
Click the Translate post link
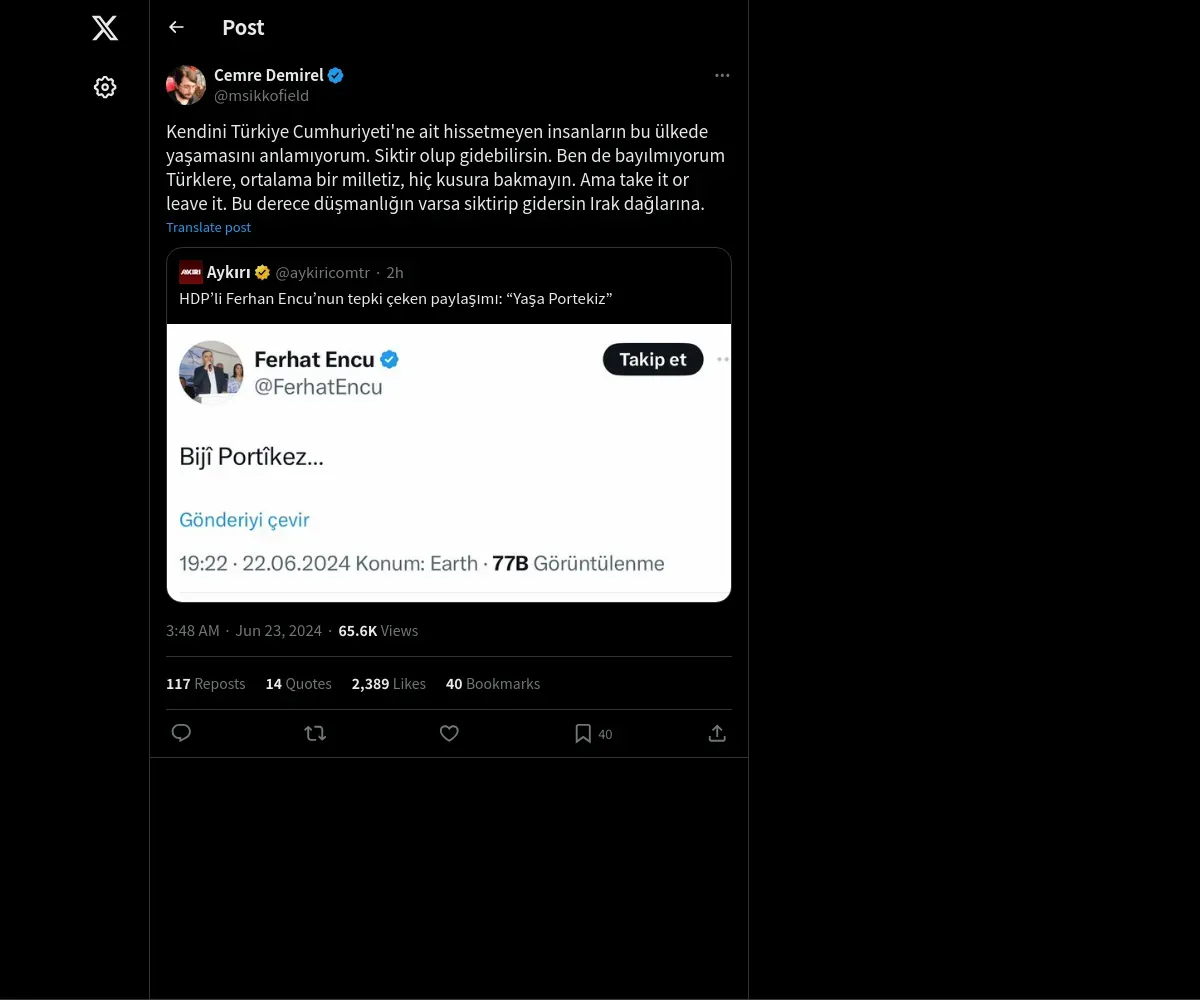[x=208, y=228]
